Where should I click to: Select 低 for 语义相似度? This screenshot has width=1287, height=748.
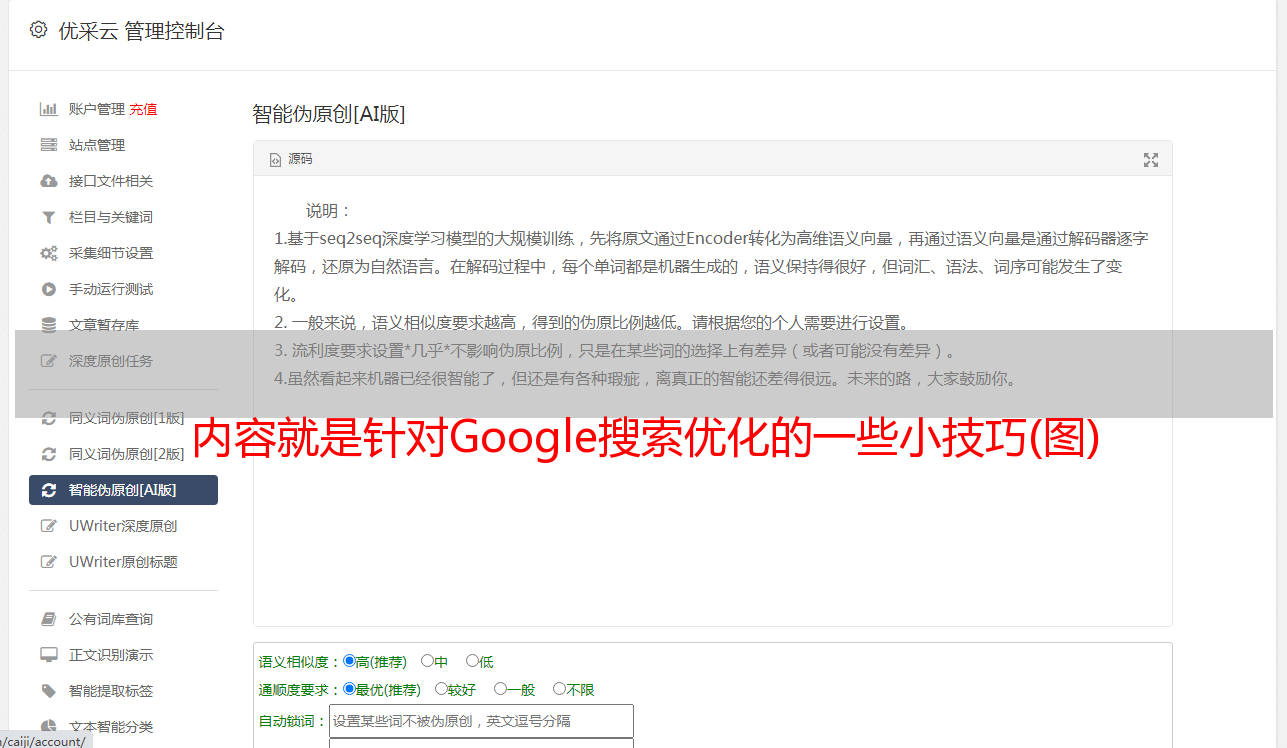tap(472, 661)
